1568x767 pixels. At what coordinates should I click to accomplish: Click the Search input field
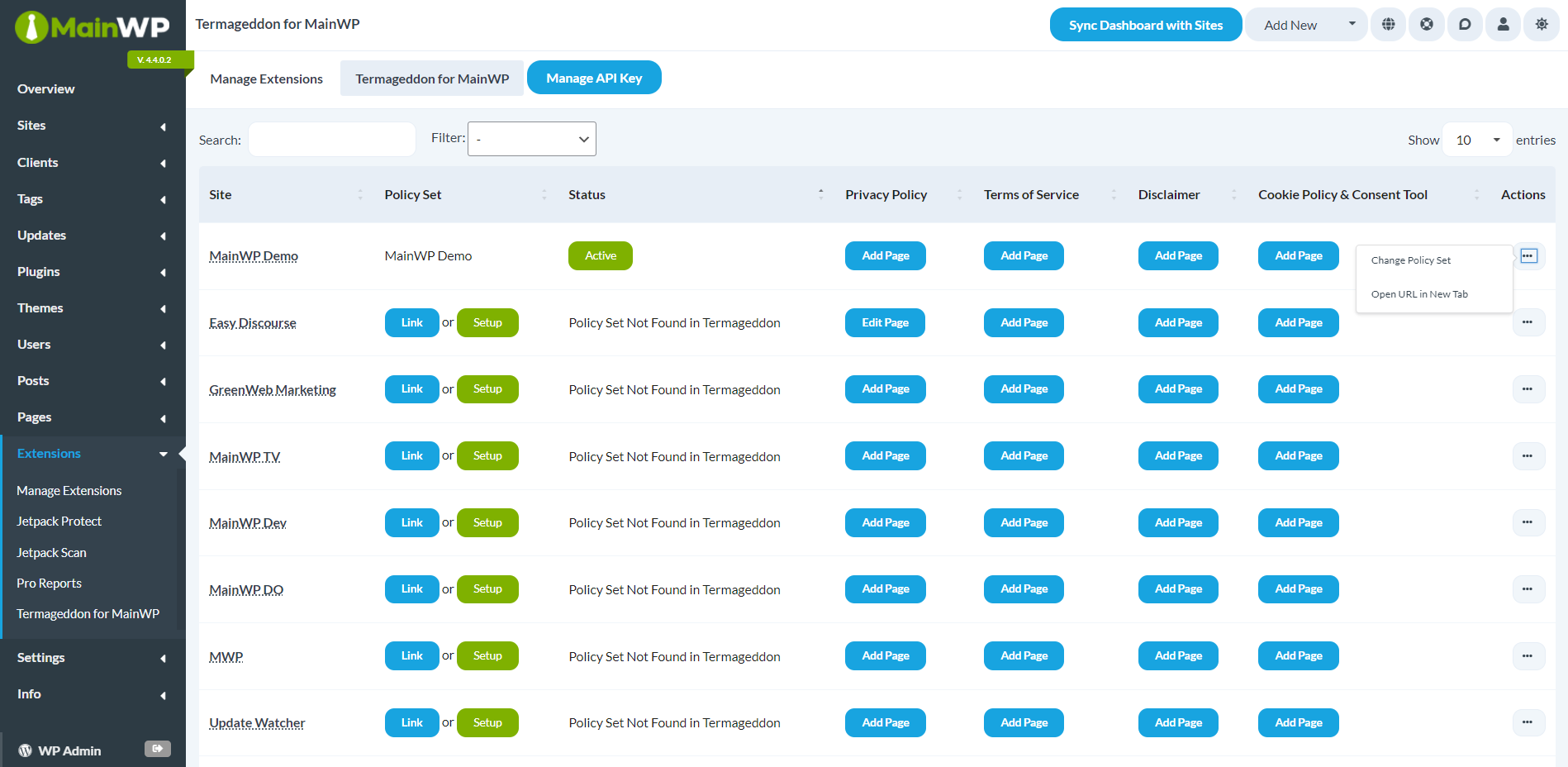pos(332,139)
